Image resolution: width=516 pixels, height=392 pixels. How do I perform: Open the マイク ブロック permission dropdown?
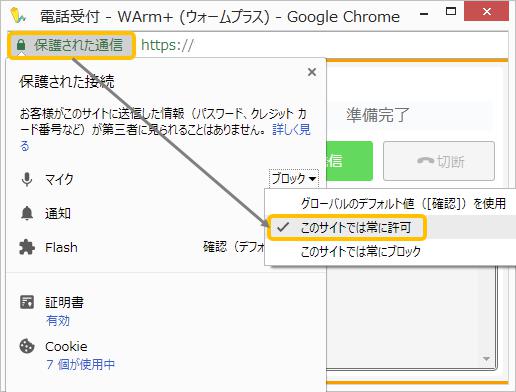click(x=294, y=179)
